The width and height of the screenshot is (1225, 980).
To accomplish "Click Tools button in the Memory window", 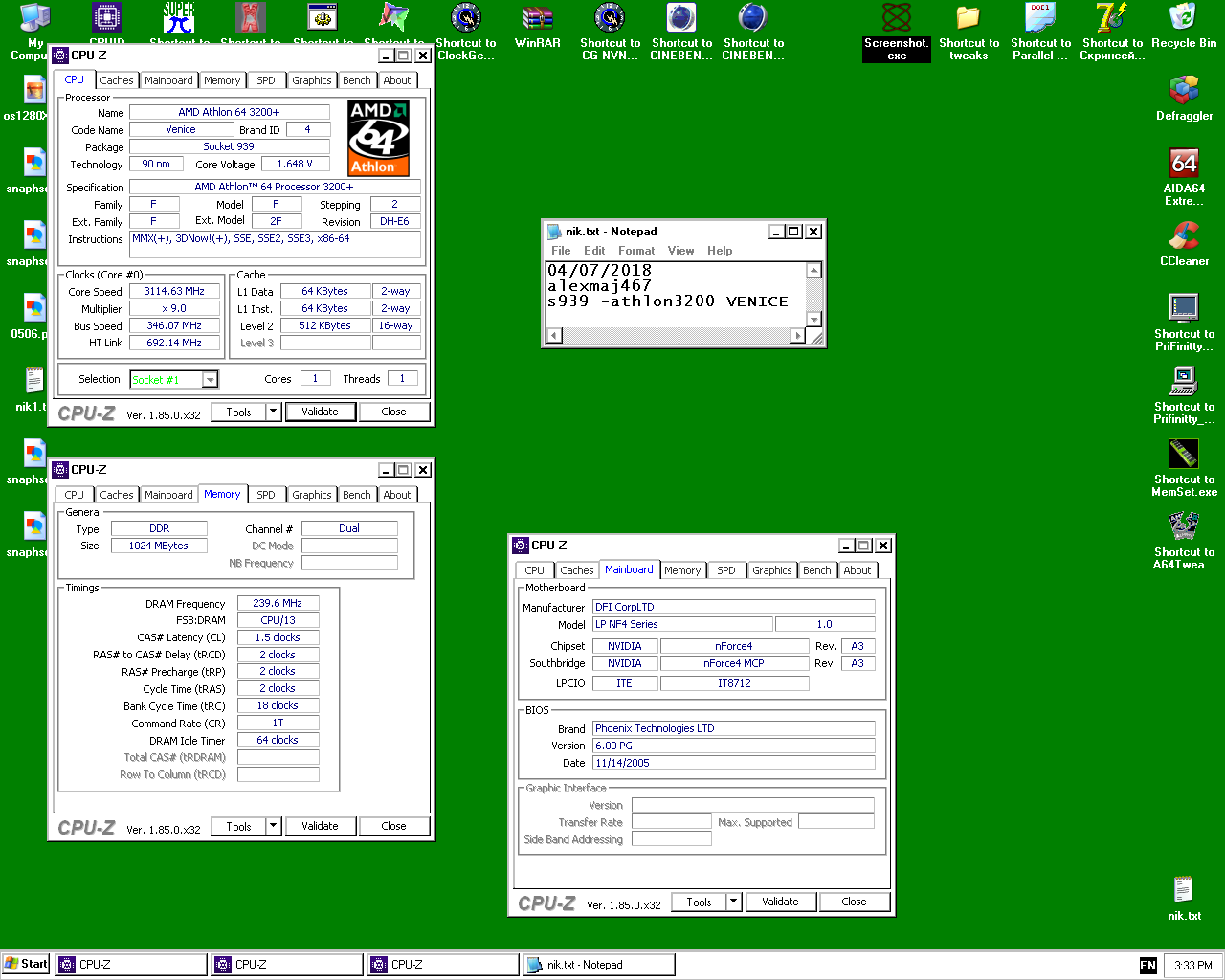I will (239, 826).
